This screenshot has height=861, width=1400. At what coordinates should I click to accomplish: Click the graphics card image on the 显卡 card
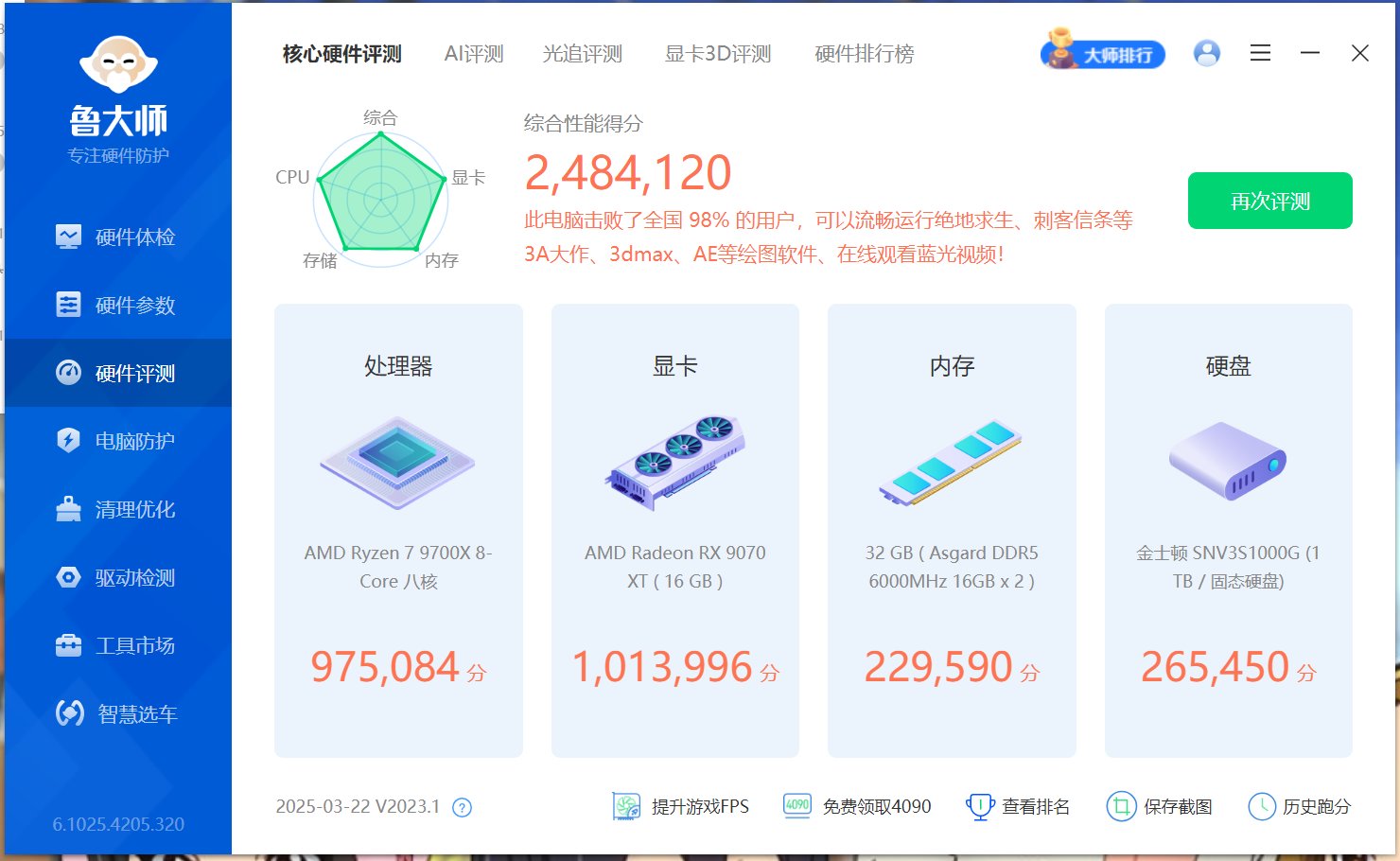[x=674, y=464]
